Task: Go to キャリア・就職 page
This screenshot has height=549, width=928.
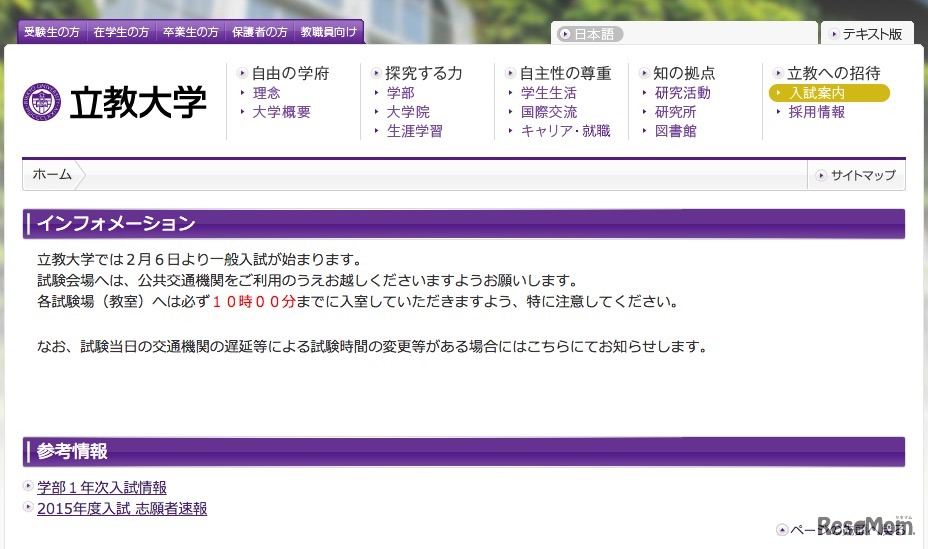Action: tap(566, 131)
